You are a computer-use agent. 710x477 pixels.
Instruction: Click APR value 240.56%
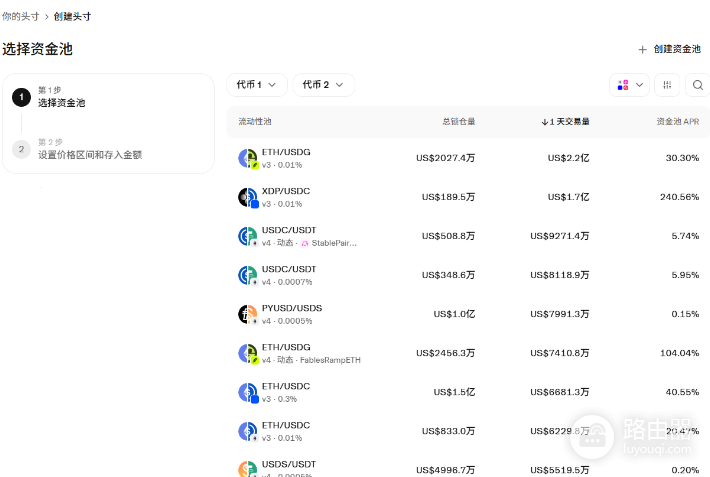(x=680, y=197)
